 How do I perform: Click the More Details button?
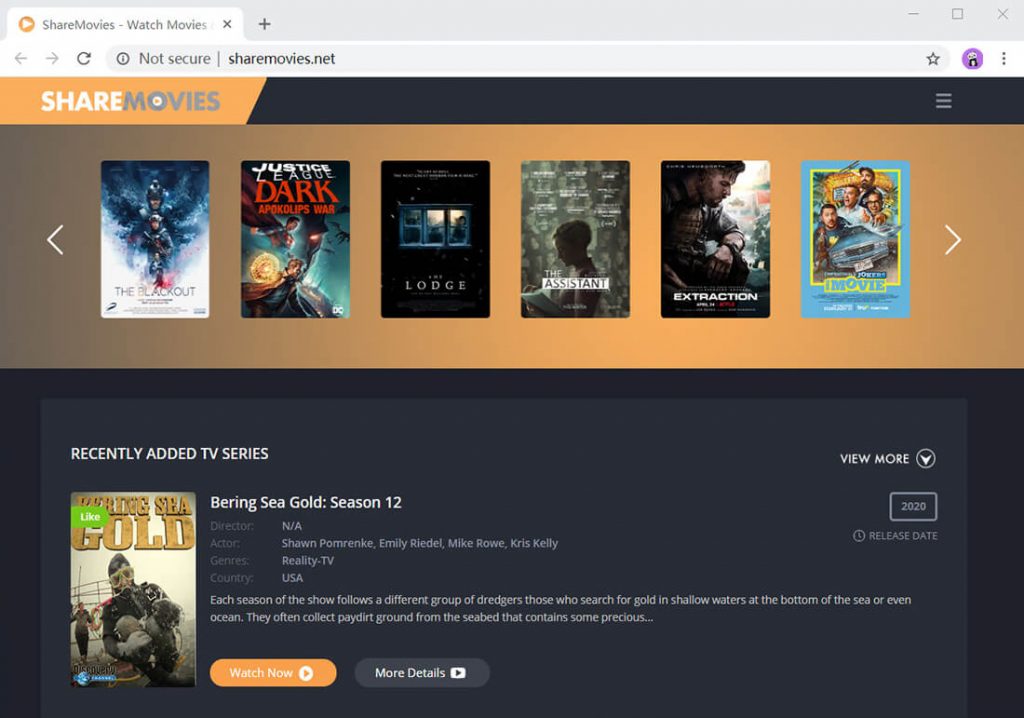pyautogui.click(x=421, y=673)
